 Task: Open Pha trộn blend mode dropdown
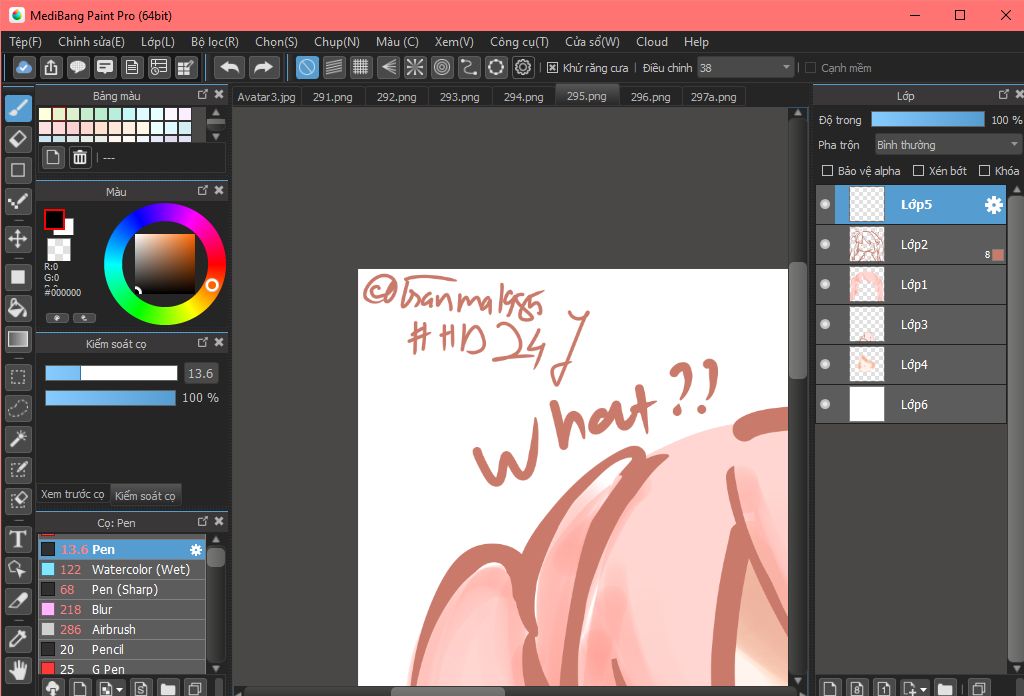(948, 144)
